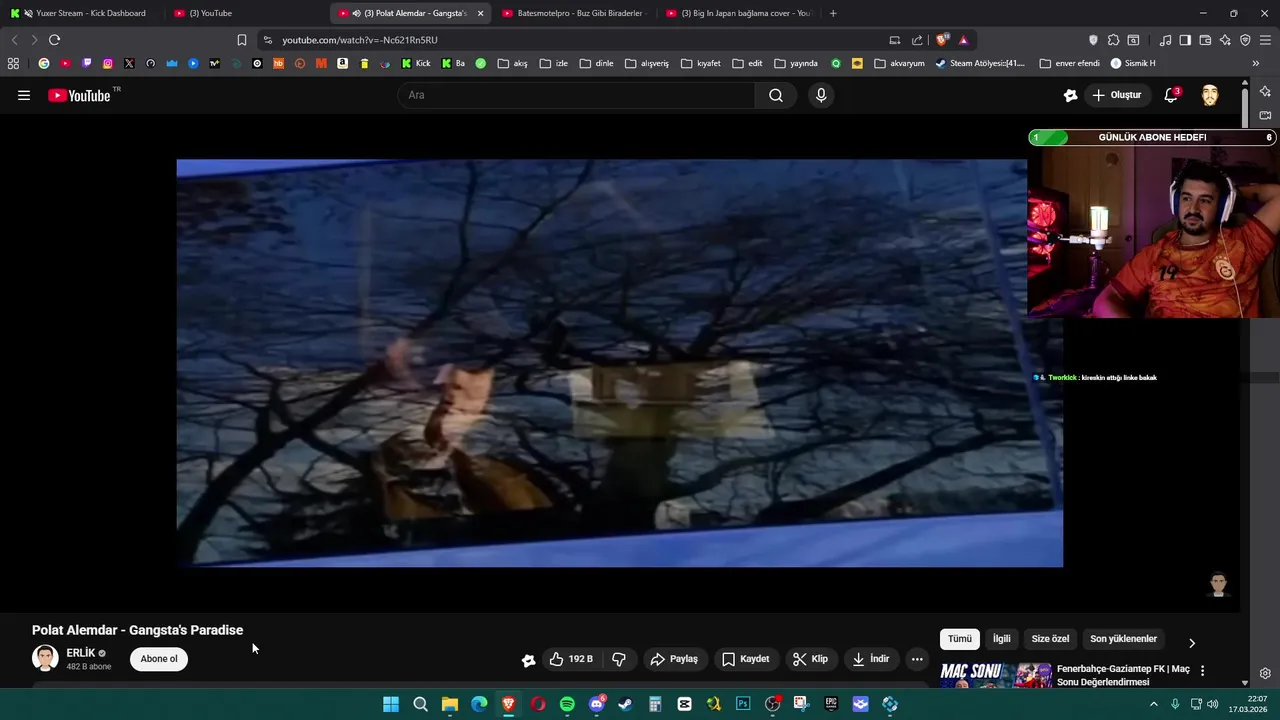The height and width of the screenshot is (720, 1280).
Task: Like the video showing 192 B
Action: (x=571, y=659)
